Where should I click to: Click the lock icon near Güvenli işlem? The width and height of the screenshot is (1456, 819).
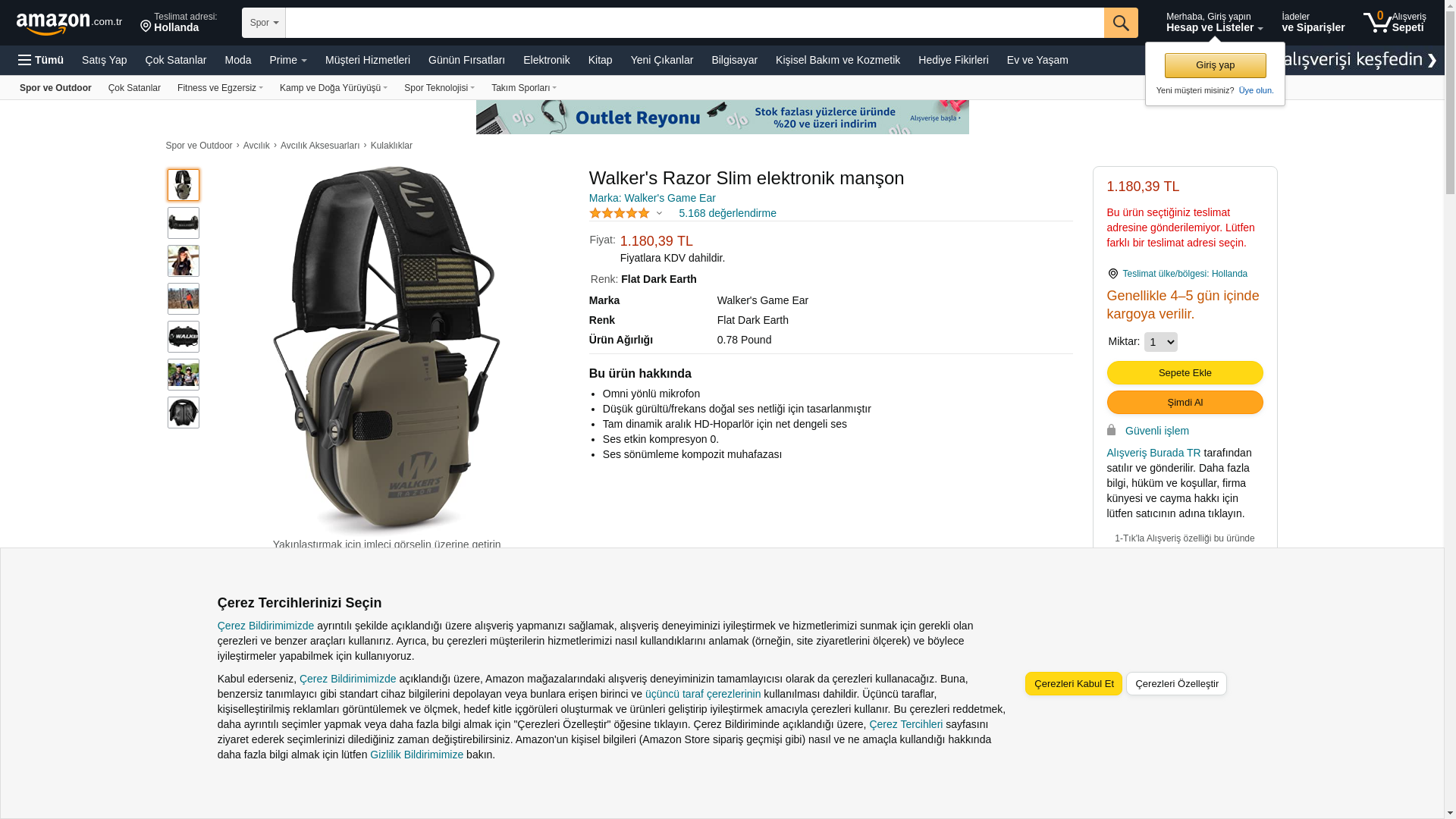click(x=1111, y=430)
